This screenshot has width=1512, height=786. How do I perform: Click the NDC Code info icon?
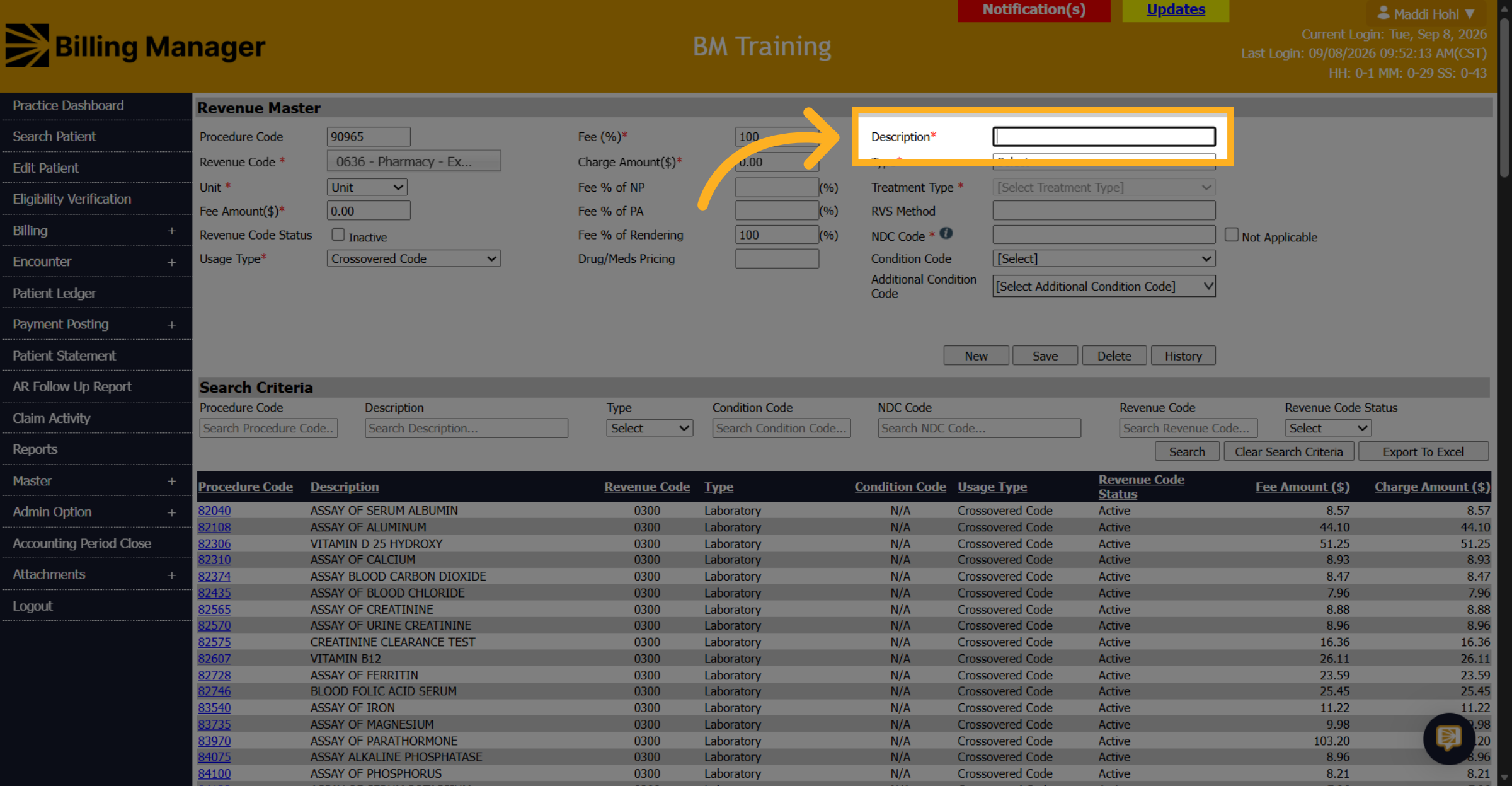pos(946,233)
